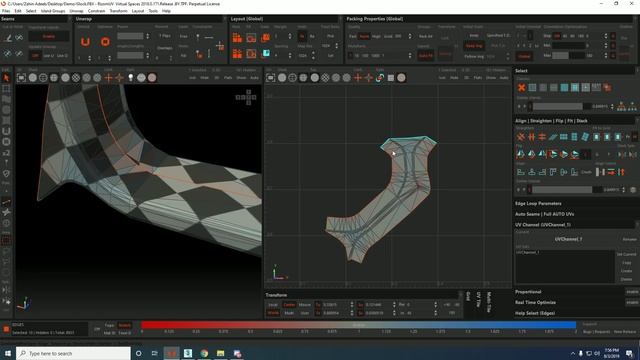This screenshot has width=640, height=360.
Task: Click the U-shaped tool in left vertical toolbar
Action: tap(6, 131)
